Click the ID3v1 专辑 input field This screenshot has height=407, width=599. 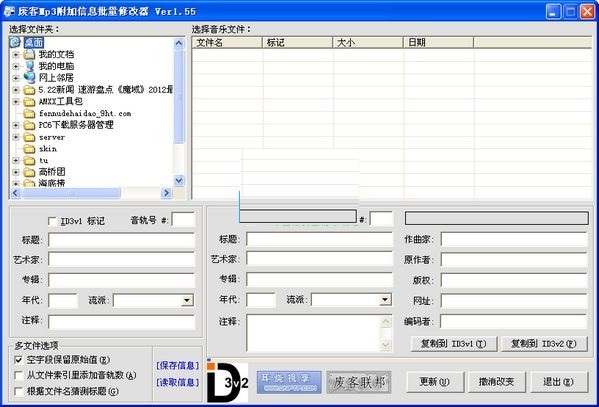click(x=121, y=280)
